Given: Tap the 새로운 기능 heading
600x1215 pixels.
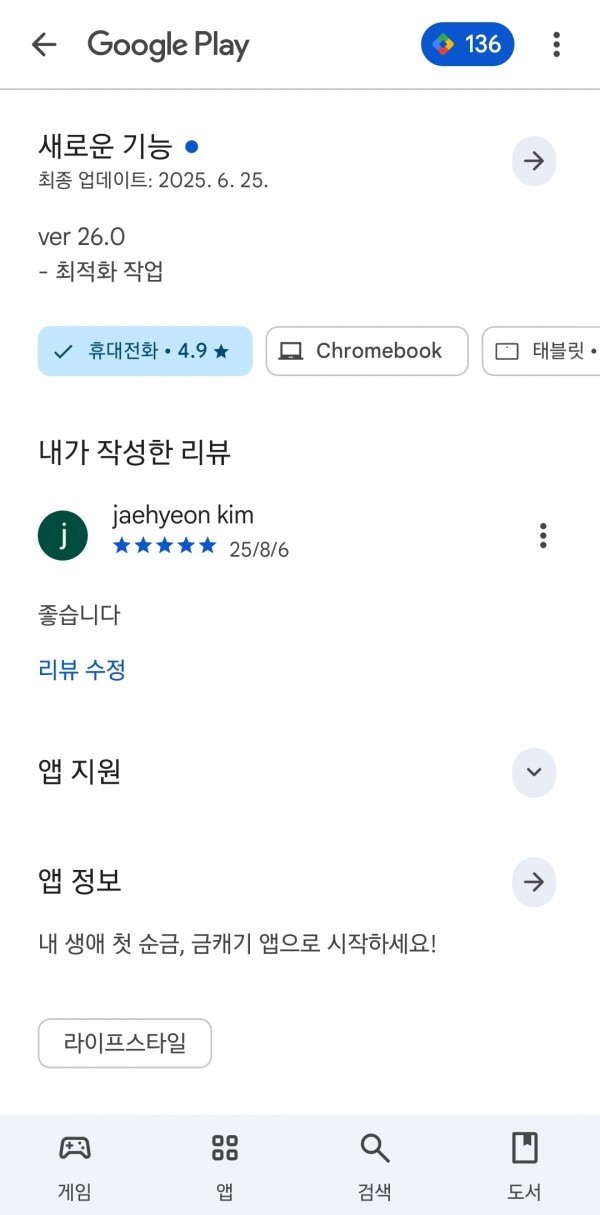Looking at the screenshot, I should pyautogui.click(x=105, y=147).
